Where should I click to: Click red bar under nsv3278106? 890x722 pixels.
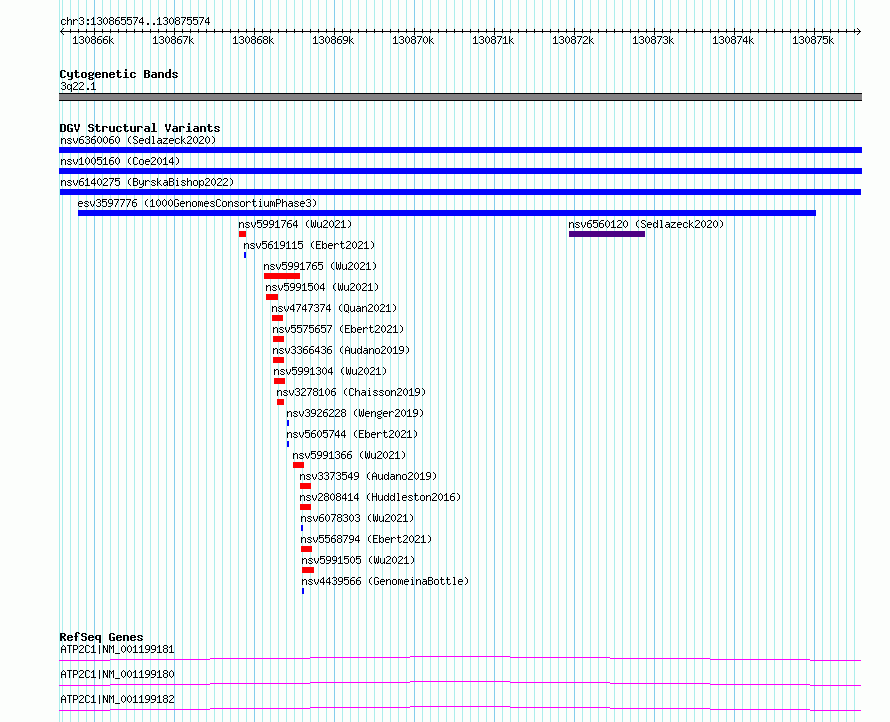[280, 402]
